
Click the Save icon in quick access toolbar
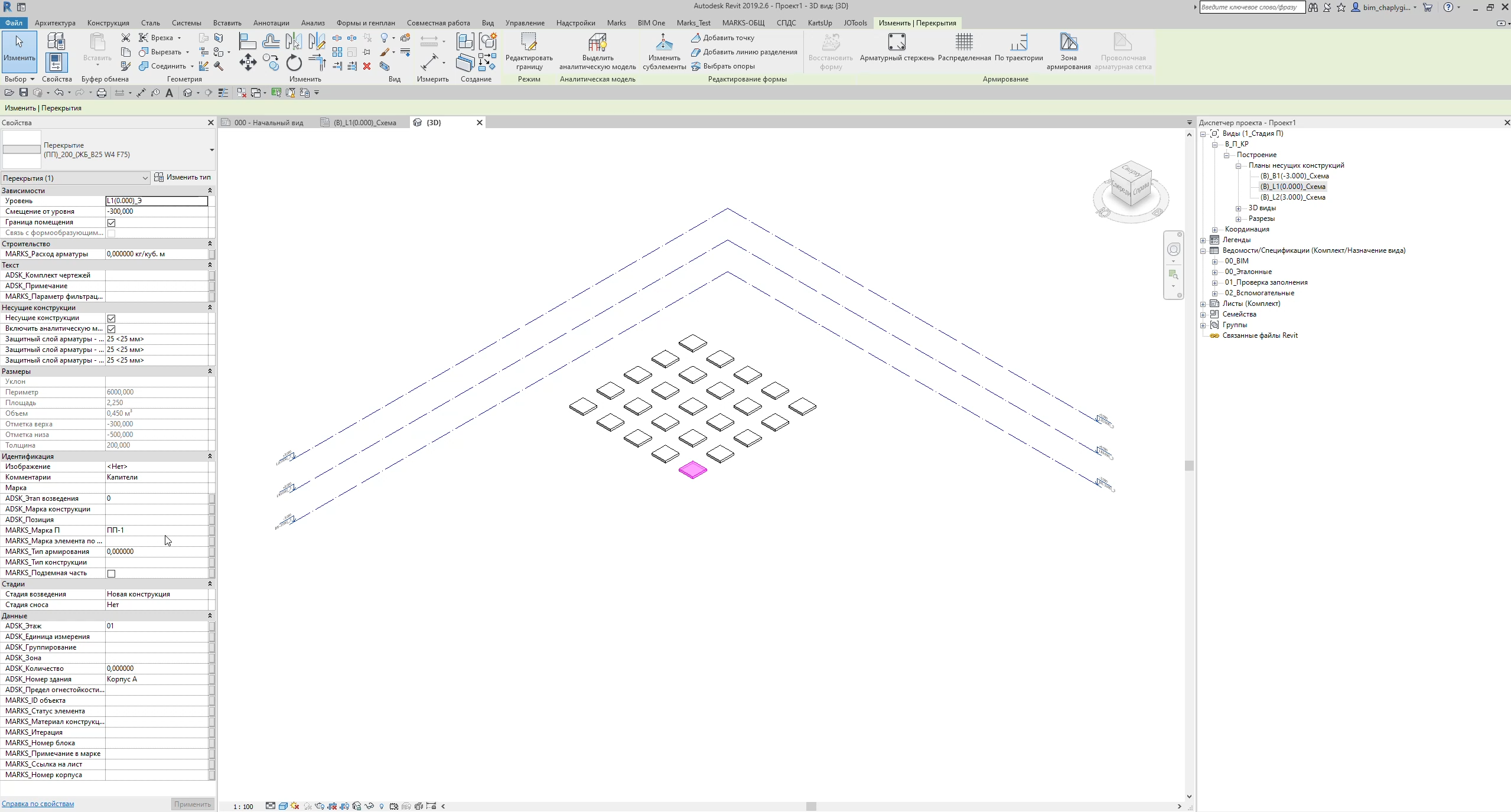click(24, 93)
